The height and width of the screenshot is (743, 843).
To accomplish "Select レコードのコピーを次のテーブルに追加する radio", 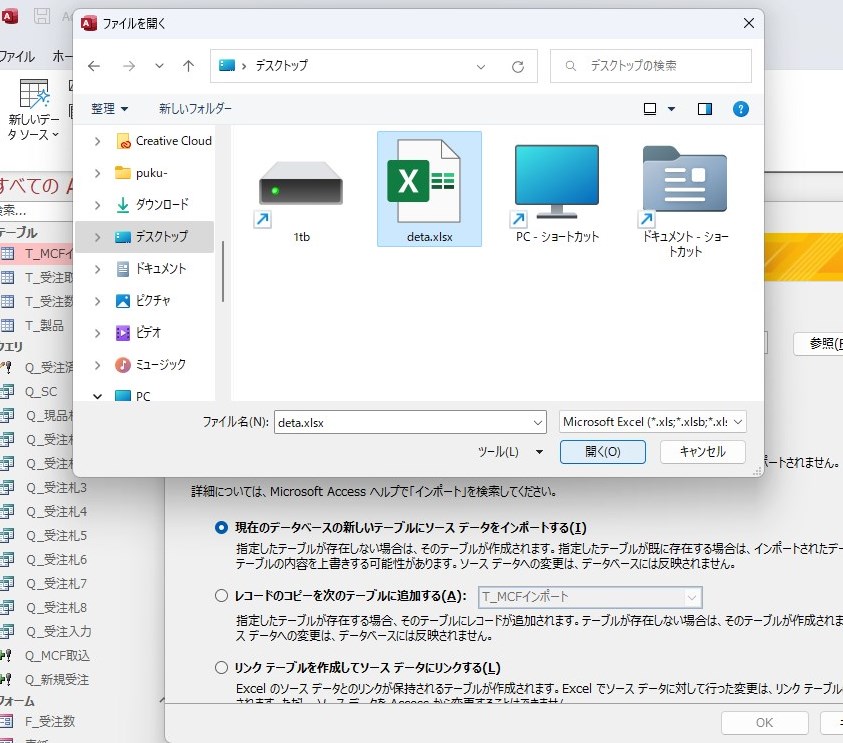I will coord(221,596).
